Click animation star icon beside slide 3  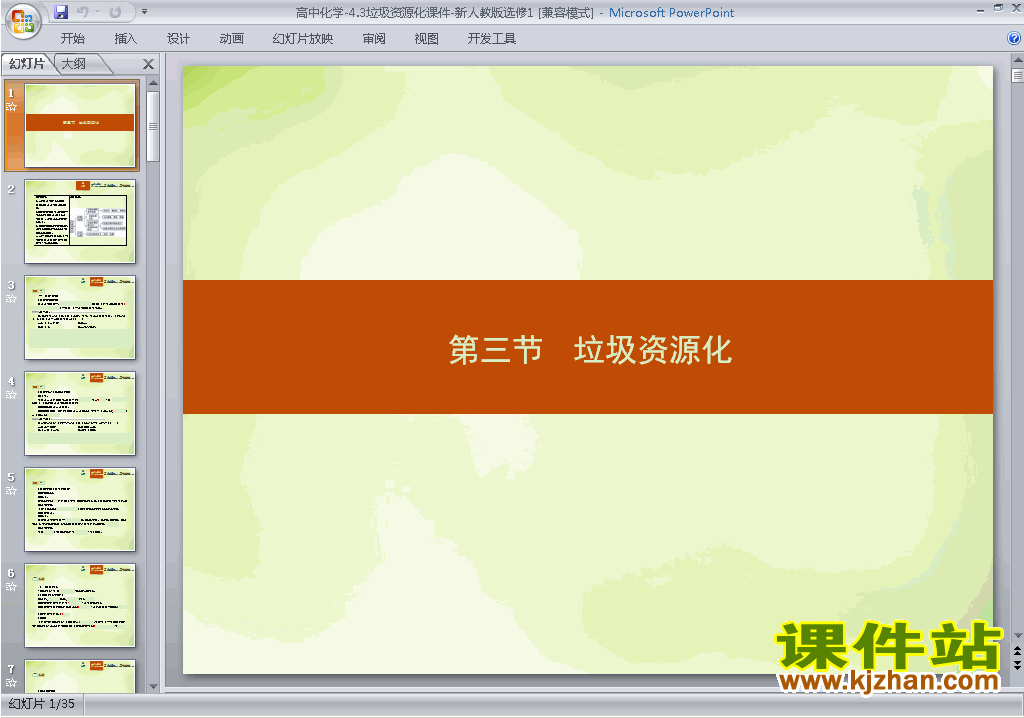pyautogui.click(x=11, y=299)
